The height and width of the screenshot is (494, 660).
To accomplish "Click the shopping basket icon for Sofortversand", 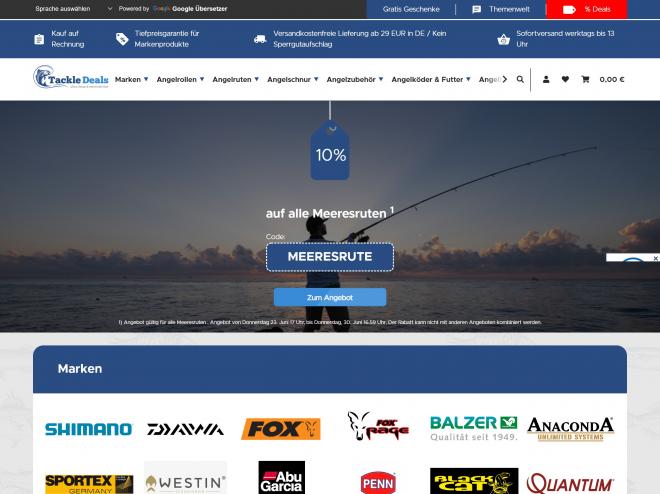I will click(x=503, y=40).
